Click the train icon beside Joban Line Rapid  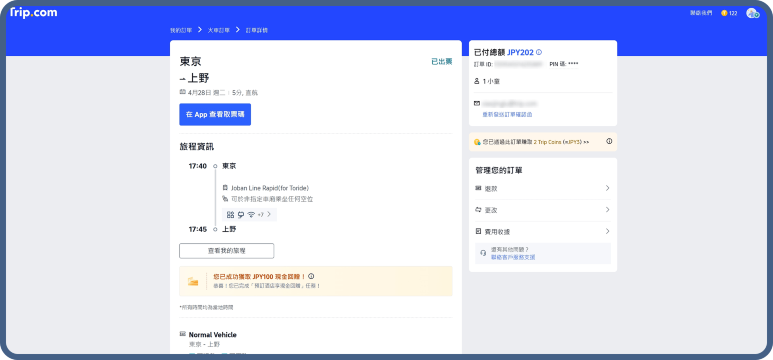point(225,188)
